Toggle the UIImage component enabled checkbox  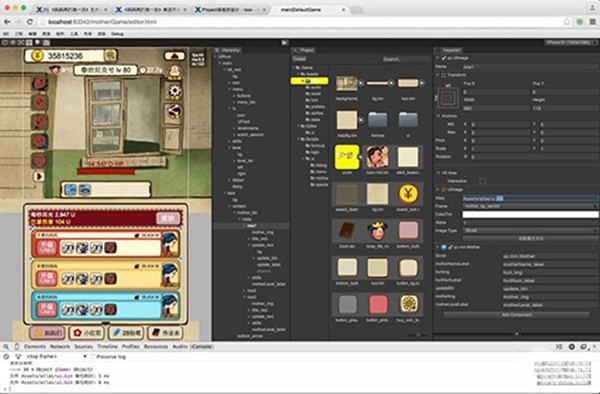click(x=444, y=58)
